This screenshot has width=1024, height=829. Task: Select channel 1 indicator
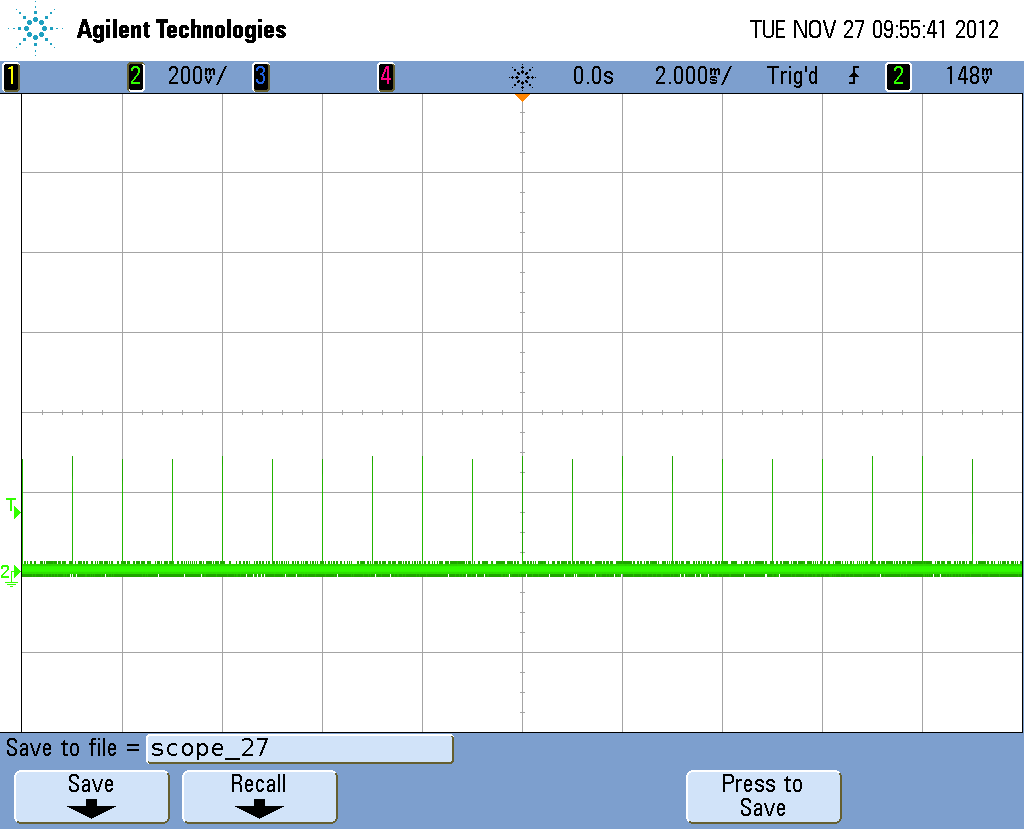point(10,76)
